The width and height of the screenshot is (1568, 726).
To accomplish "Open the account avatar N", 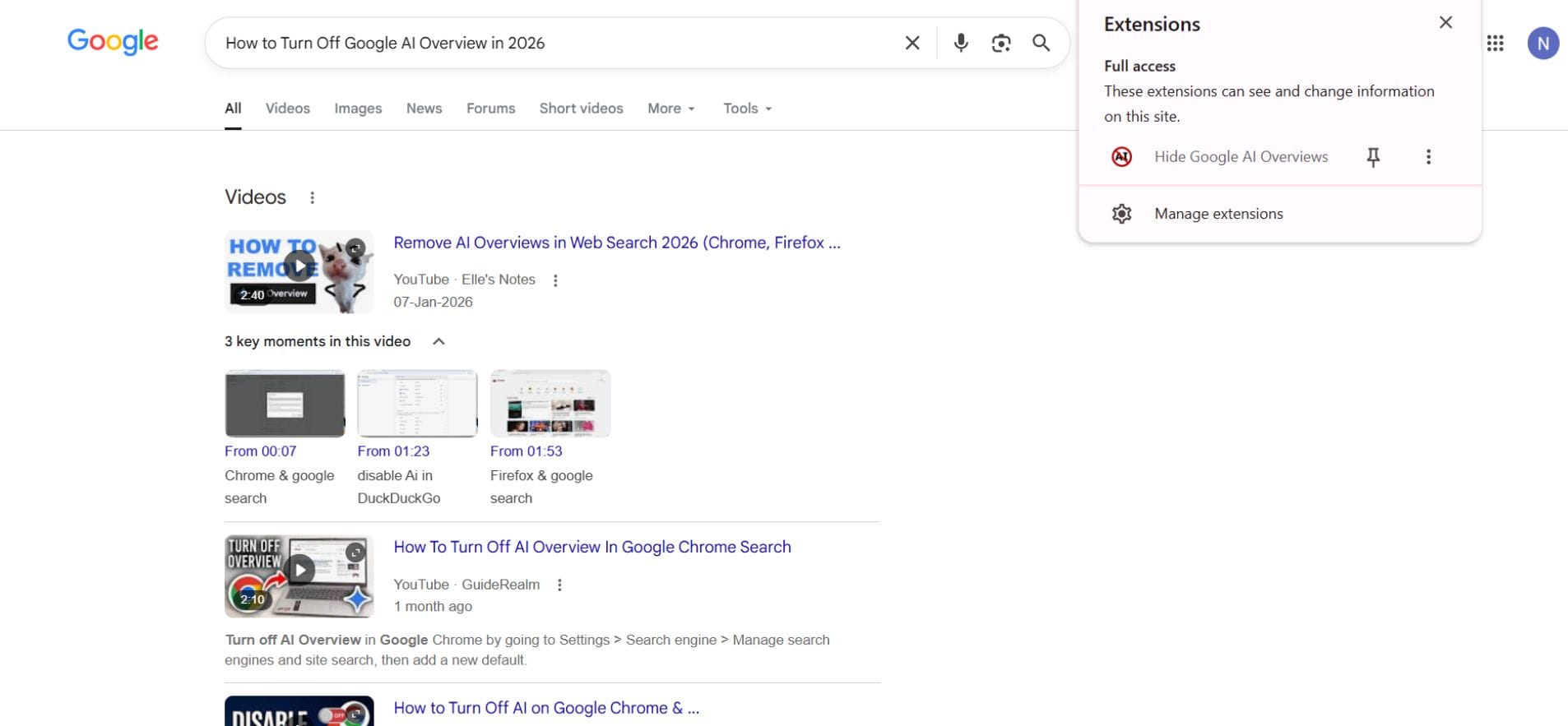I will 1543,43.
